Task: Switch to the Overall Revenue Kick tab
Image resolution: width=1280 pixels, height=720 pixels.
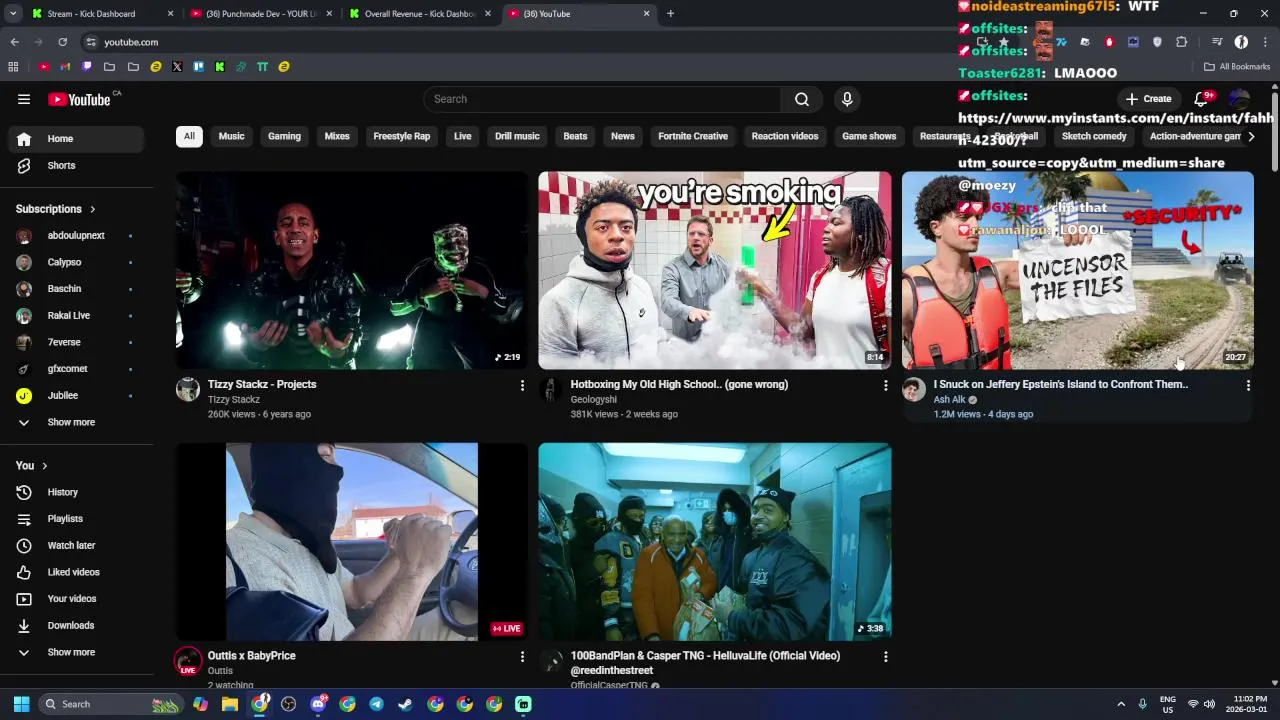Action: tap(418, 14)
